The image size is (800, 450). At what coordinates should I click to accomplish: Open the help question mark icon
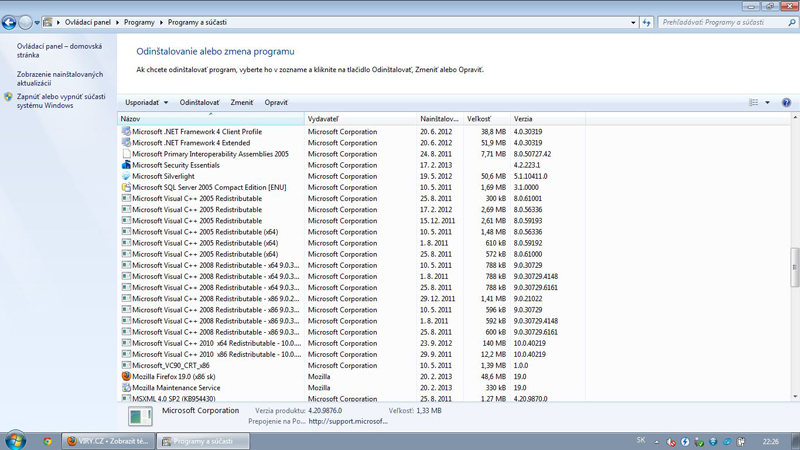(x=786, y=103)
